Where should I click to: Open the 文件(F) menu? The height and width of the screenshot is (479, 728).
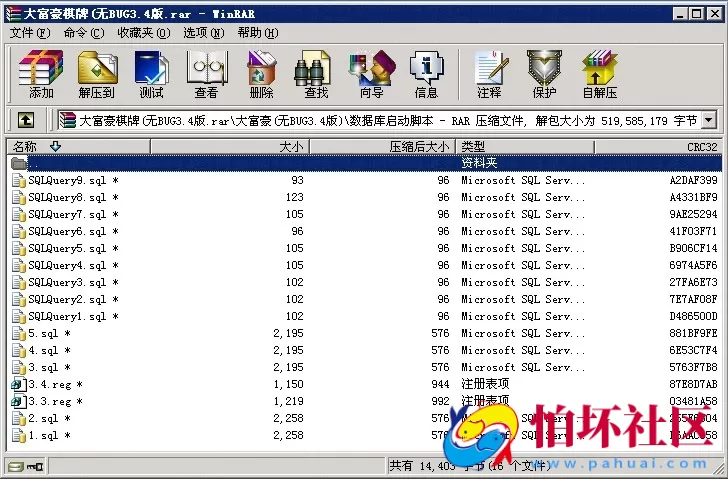pos(30,33)
